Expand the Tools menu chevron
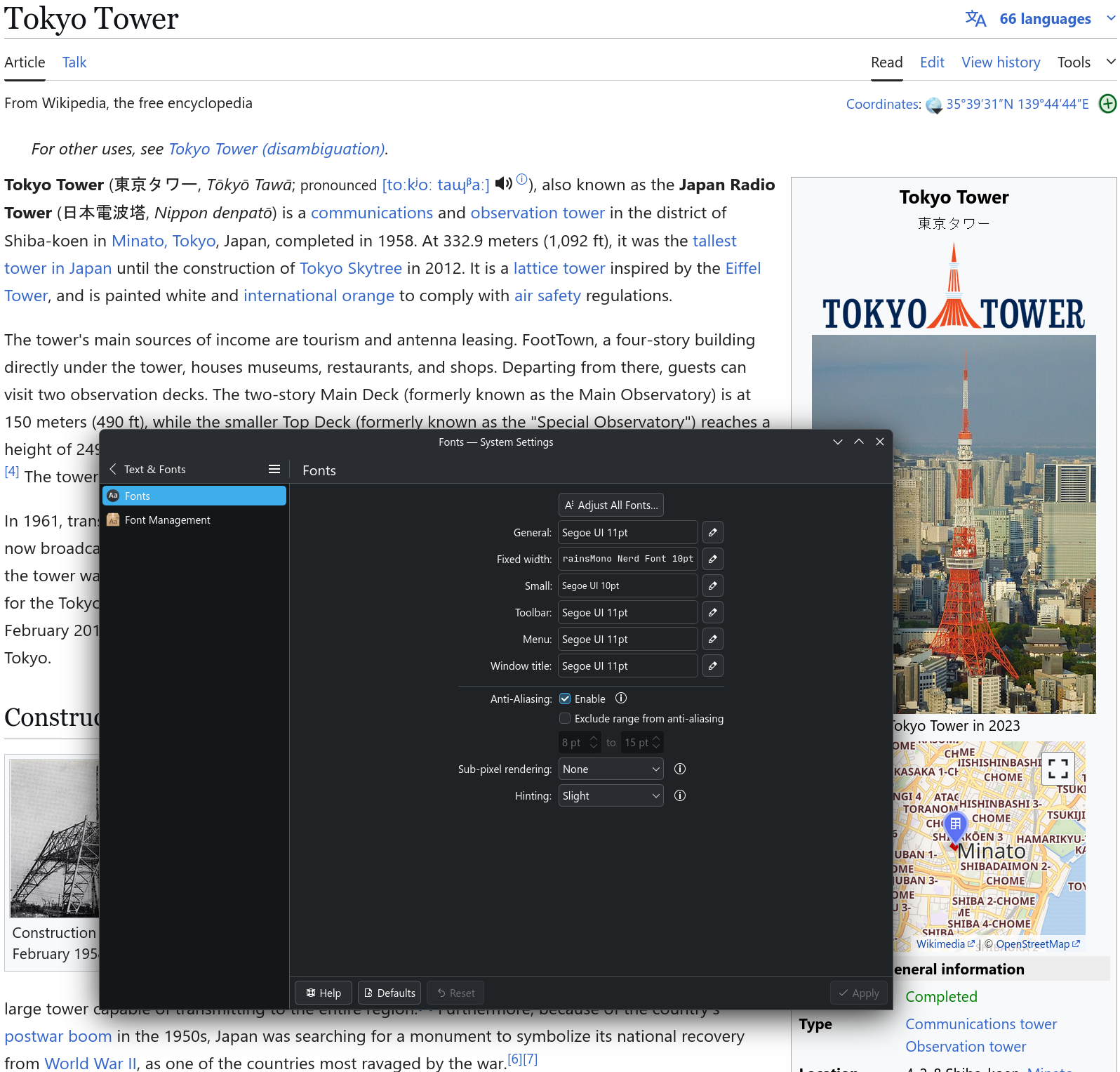Image resolution: width=1120 pixels, height=1072 pixels. point(1111,62)
